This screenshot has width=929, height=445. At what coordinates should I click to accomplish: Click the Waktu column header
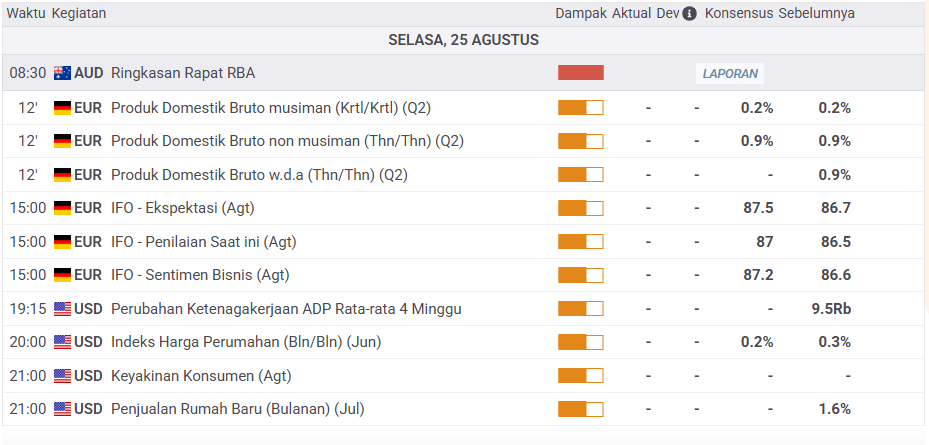pyautogui.click(x=26, y=14)
